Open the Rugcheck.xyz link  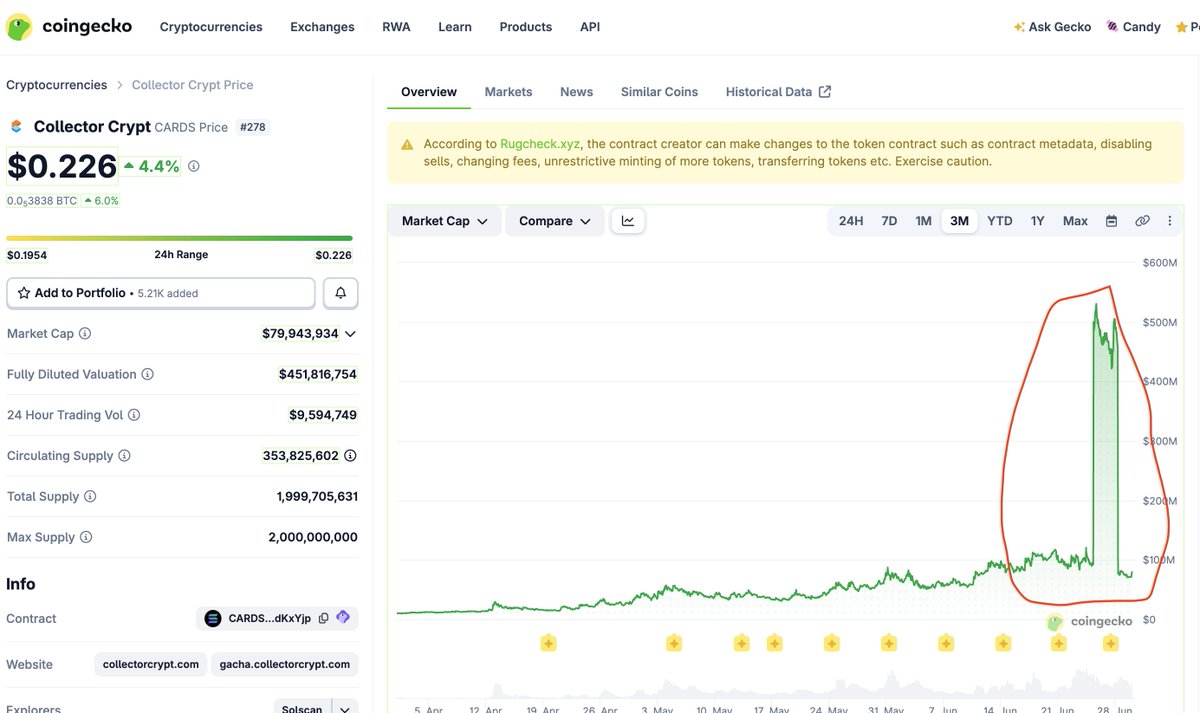tap(541, 144)
